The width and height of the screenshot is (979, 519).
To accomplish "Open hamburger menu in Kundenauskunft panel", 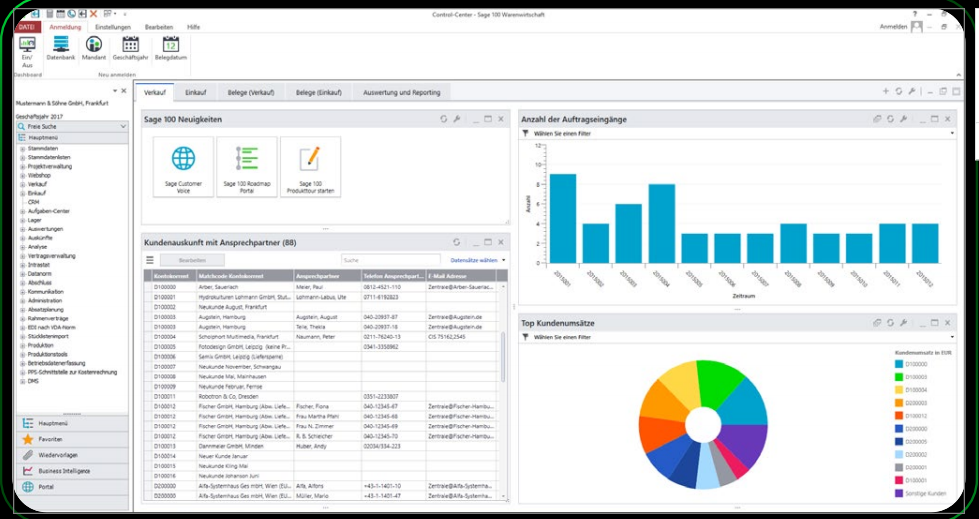I will click(150, 260).
